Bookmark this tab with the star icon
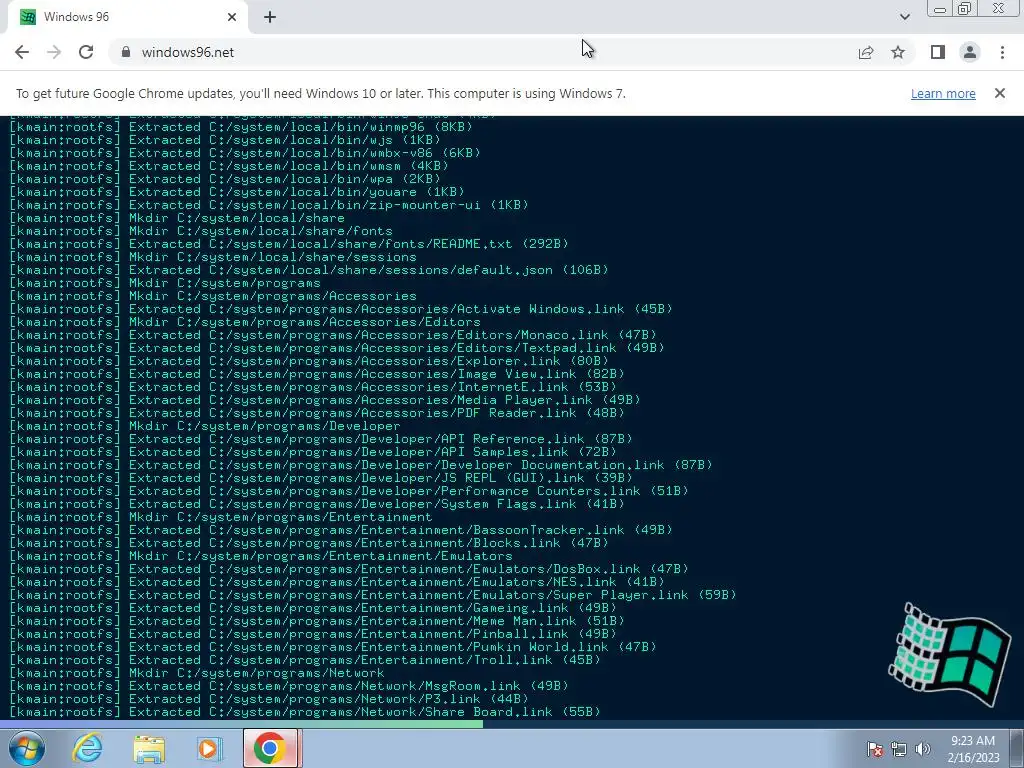Viewport: 1024px width, 768px height. (898, 52)
